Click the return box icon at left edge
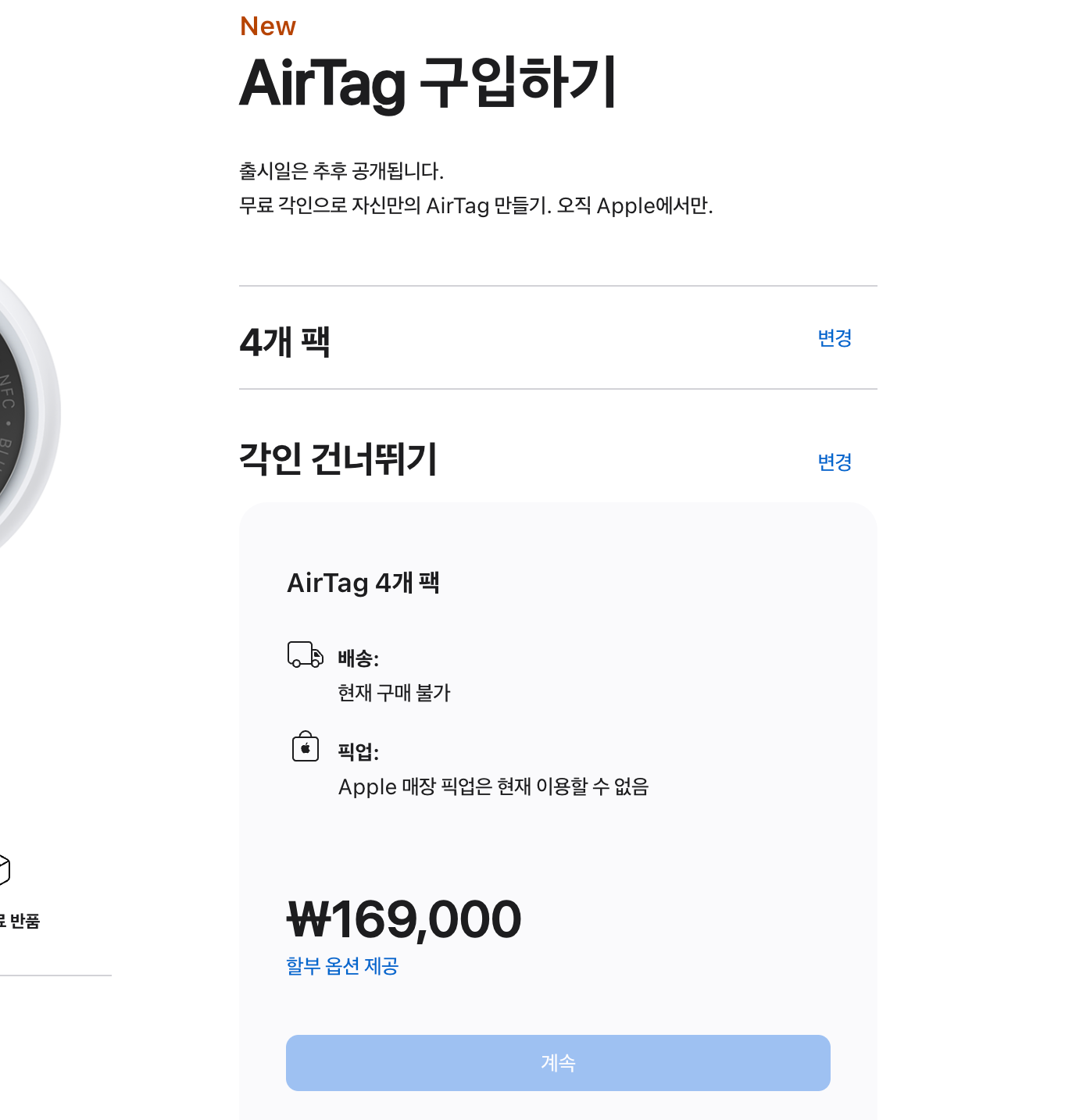Screen dimensions: 1083x1120 click(x=4, y=869)
